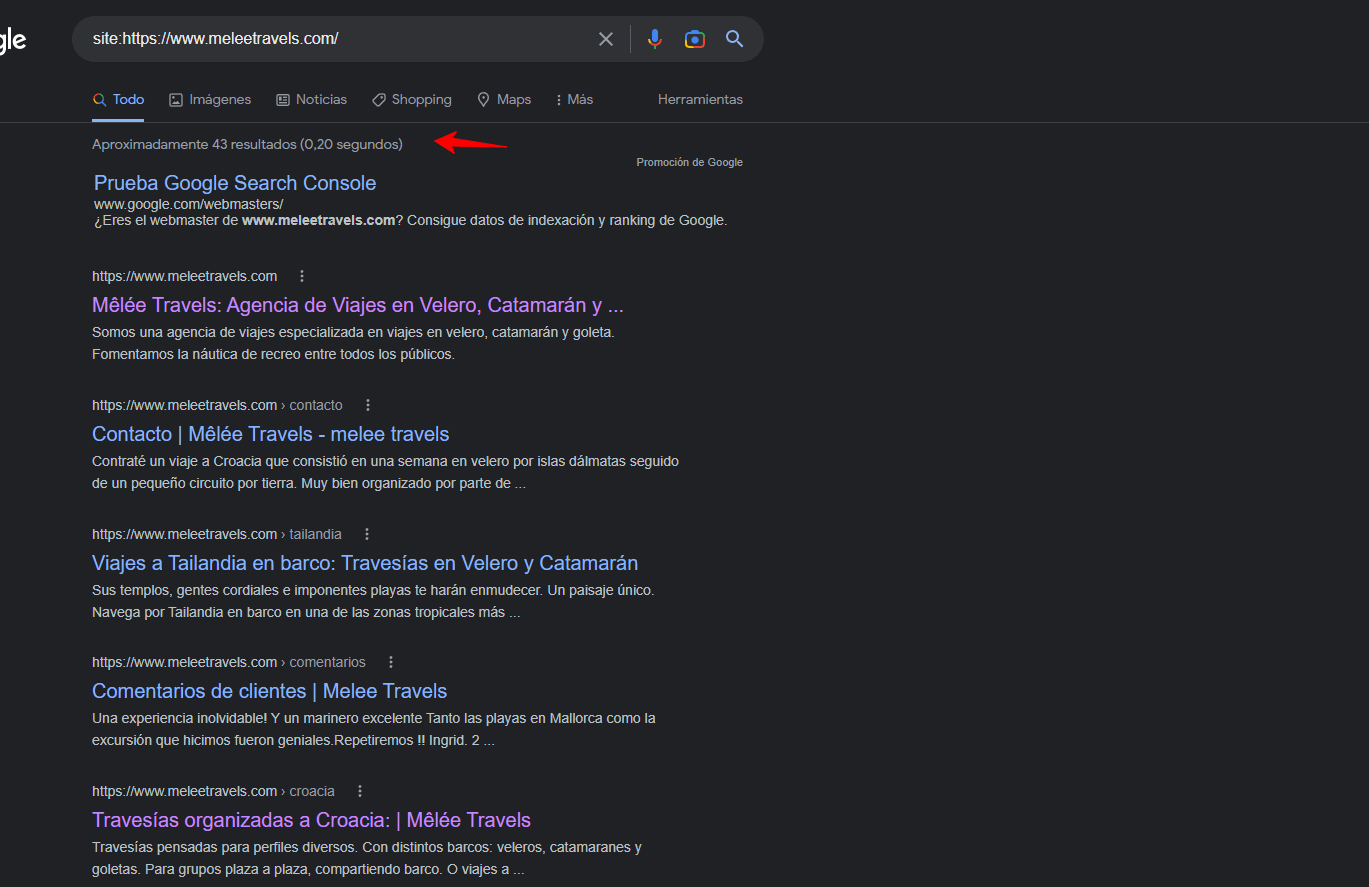Open Mêlée Travels: Agencia de Viajes result

[x=358, y=305]
